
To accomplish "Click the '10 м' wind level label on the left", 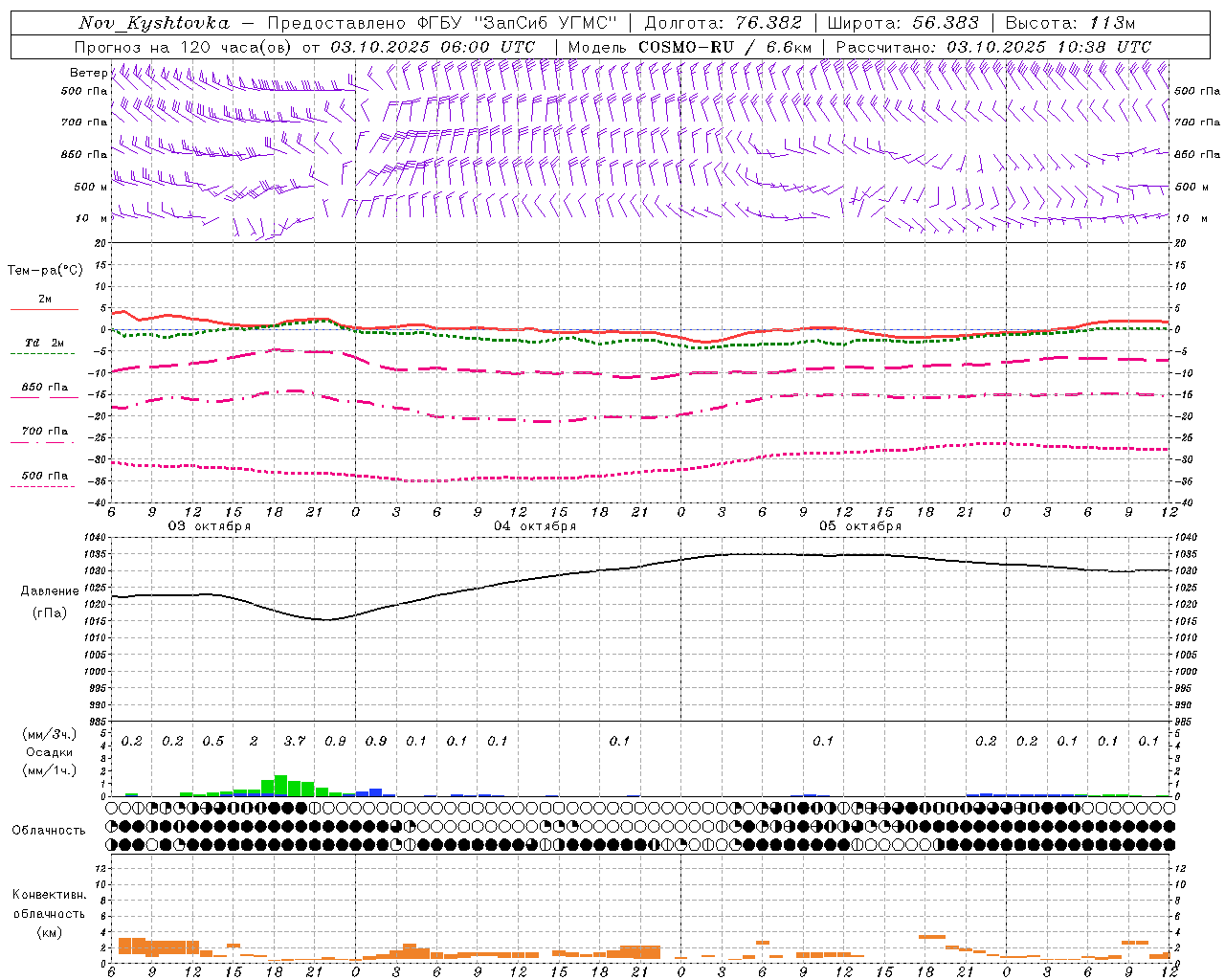I will click(x=91, y=218).
